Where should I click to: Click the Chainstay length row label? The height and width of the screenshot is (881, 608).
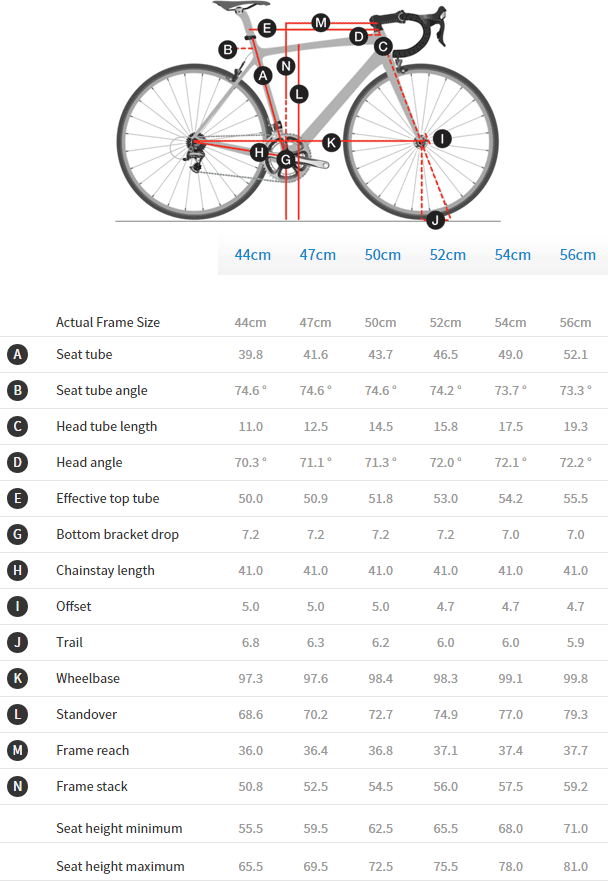[105, 571]
